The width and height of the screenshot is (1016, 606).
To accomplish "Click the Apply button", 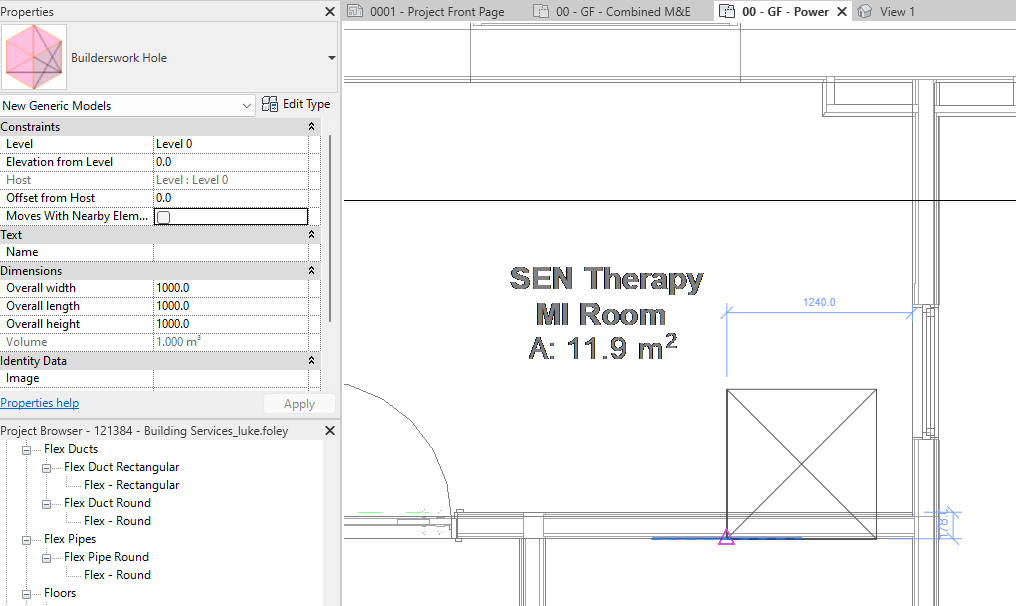I will tap(299, 404).
